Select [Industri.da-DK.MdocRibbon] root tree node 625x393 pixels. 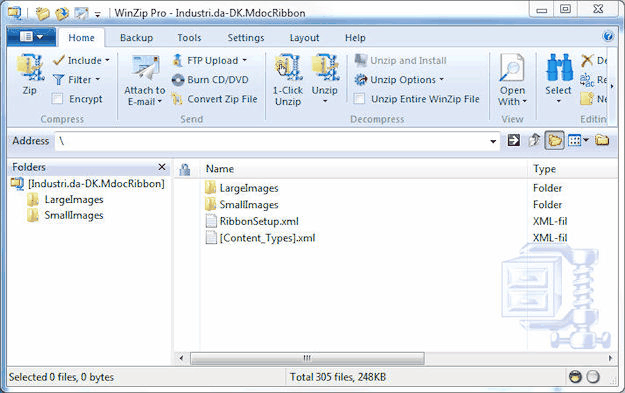tap(96, 184)
